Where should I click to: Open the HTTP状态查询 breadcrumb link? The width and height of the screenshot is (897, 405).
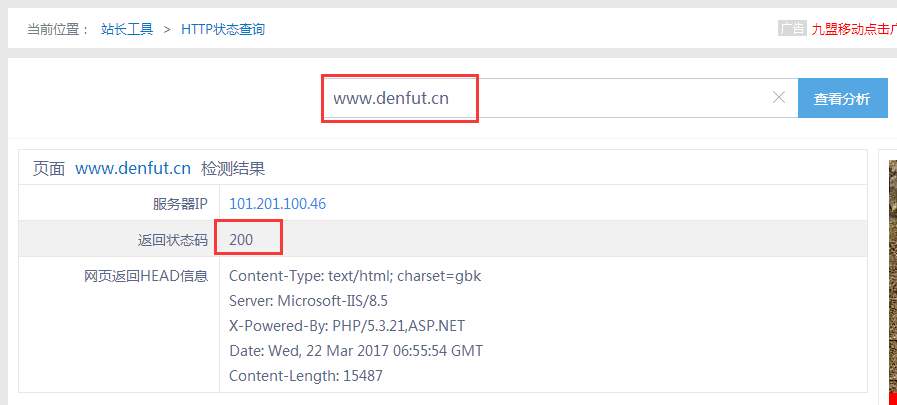pyautogui.click(x=223, y=29)
